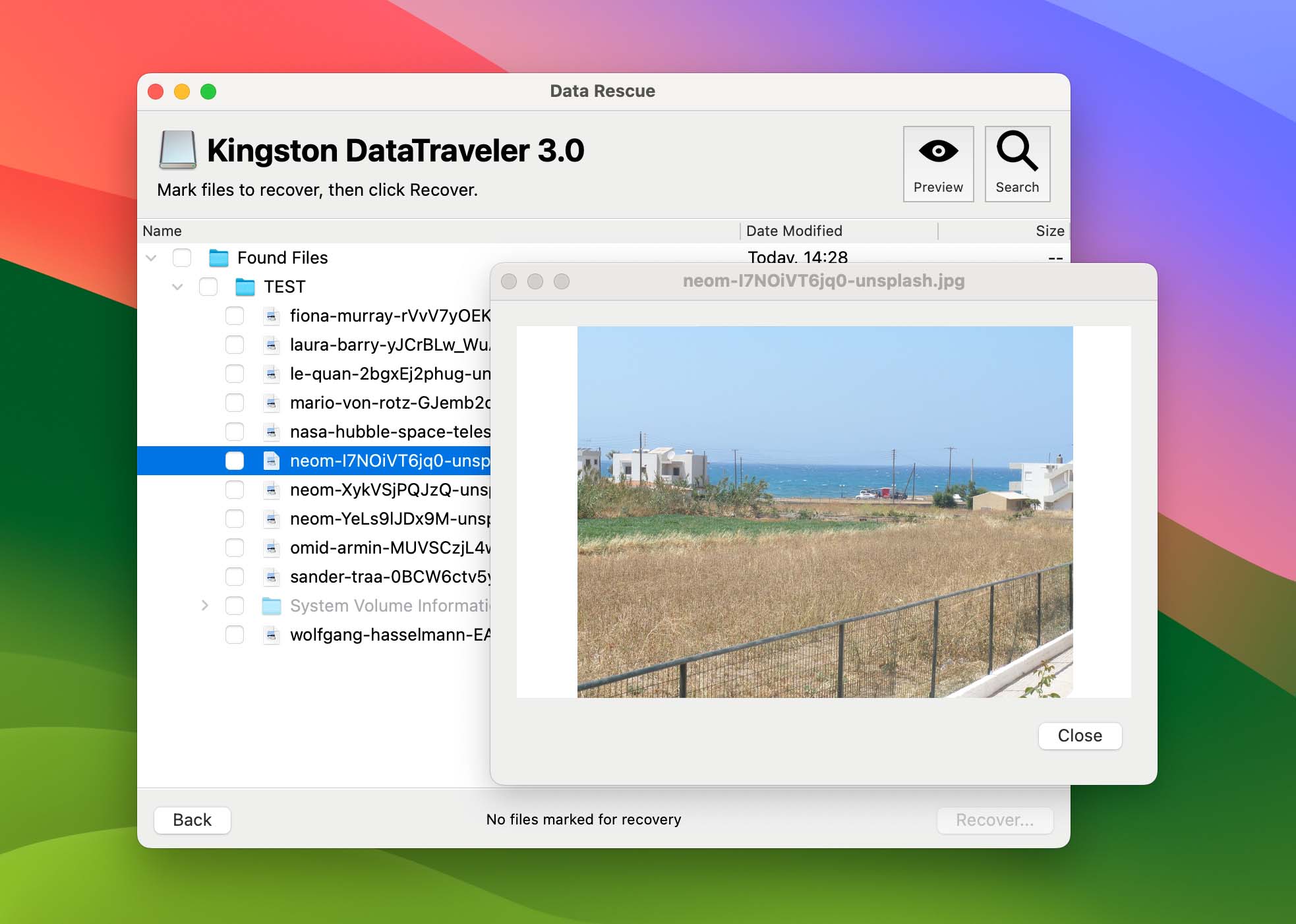Click the Back button
This screenshot has width=1296, height=924.
click(x=191, y=819)
